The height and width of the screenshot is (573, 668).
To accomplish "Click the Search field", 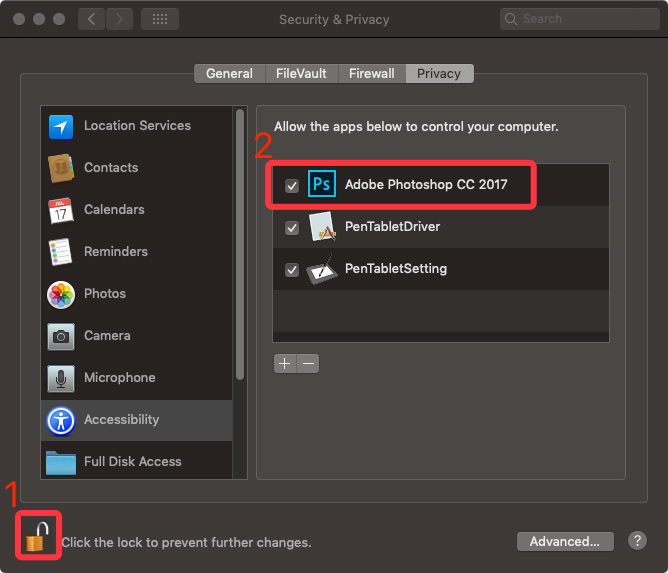I will click(x=579, y=19).
